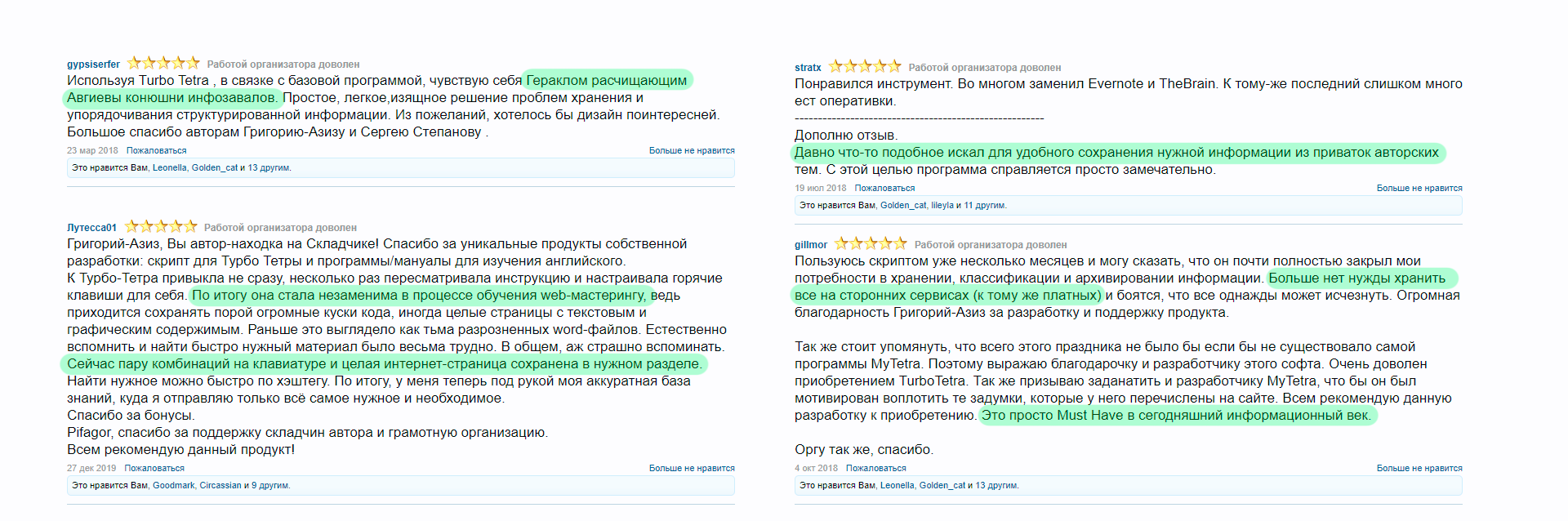The image size is (1568, 521).
Task: Report the 23 мар 2018 review via 'Пожаловаться'
Action: (x=157, y=151)
